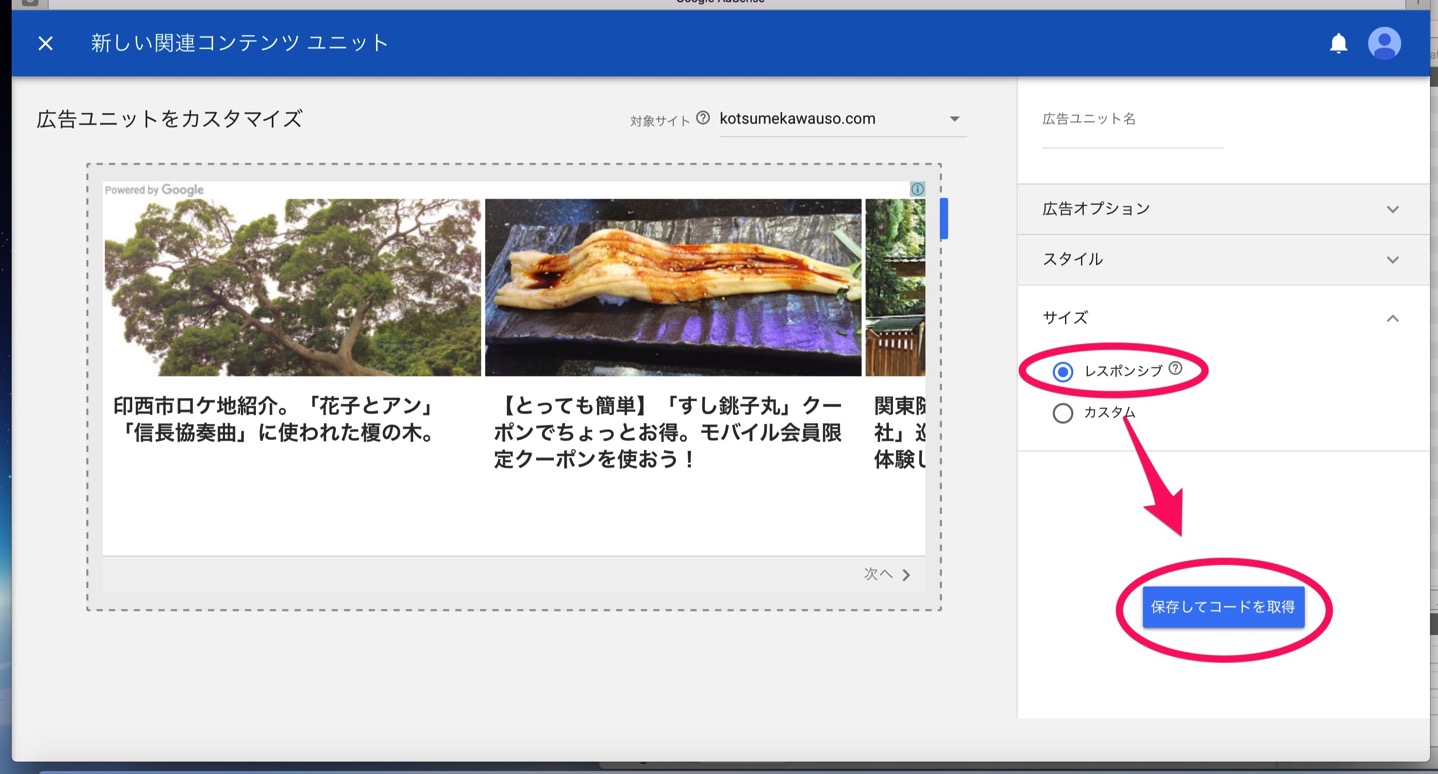Viewport: 1438px width, 774px height.
Task: Click the すし銚子丸 coupon article title
Action: pyautogui.click(x=668, y=433)
